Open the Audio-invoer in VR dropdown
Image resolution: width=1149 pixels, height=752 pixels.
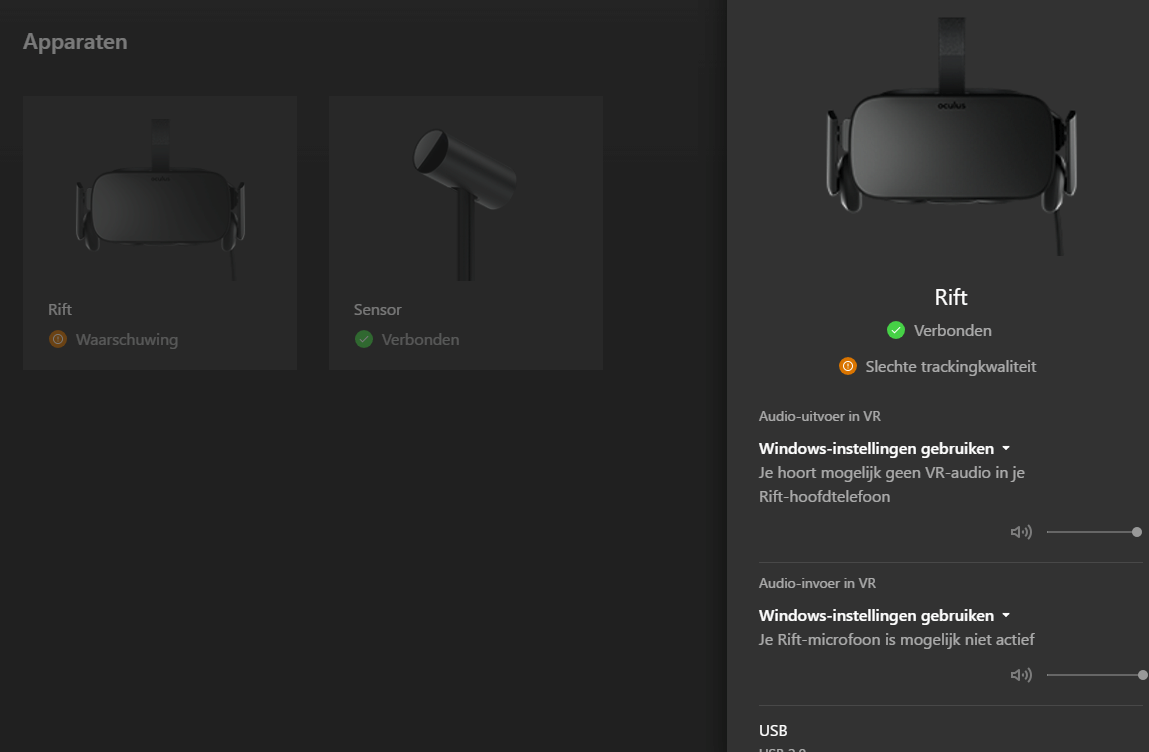884,616
